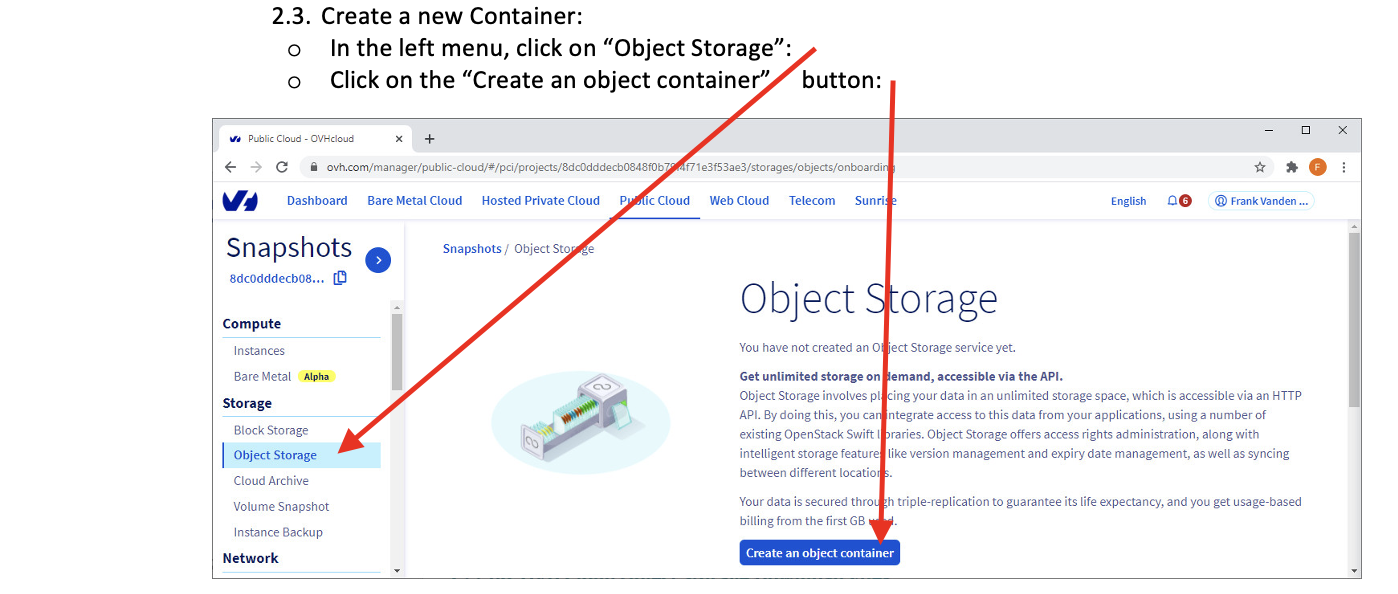Copy the project ID with the copy icon
The image size is (1398, 594).
tap(340, 278)
